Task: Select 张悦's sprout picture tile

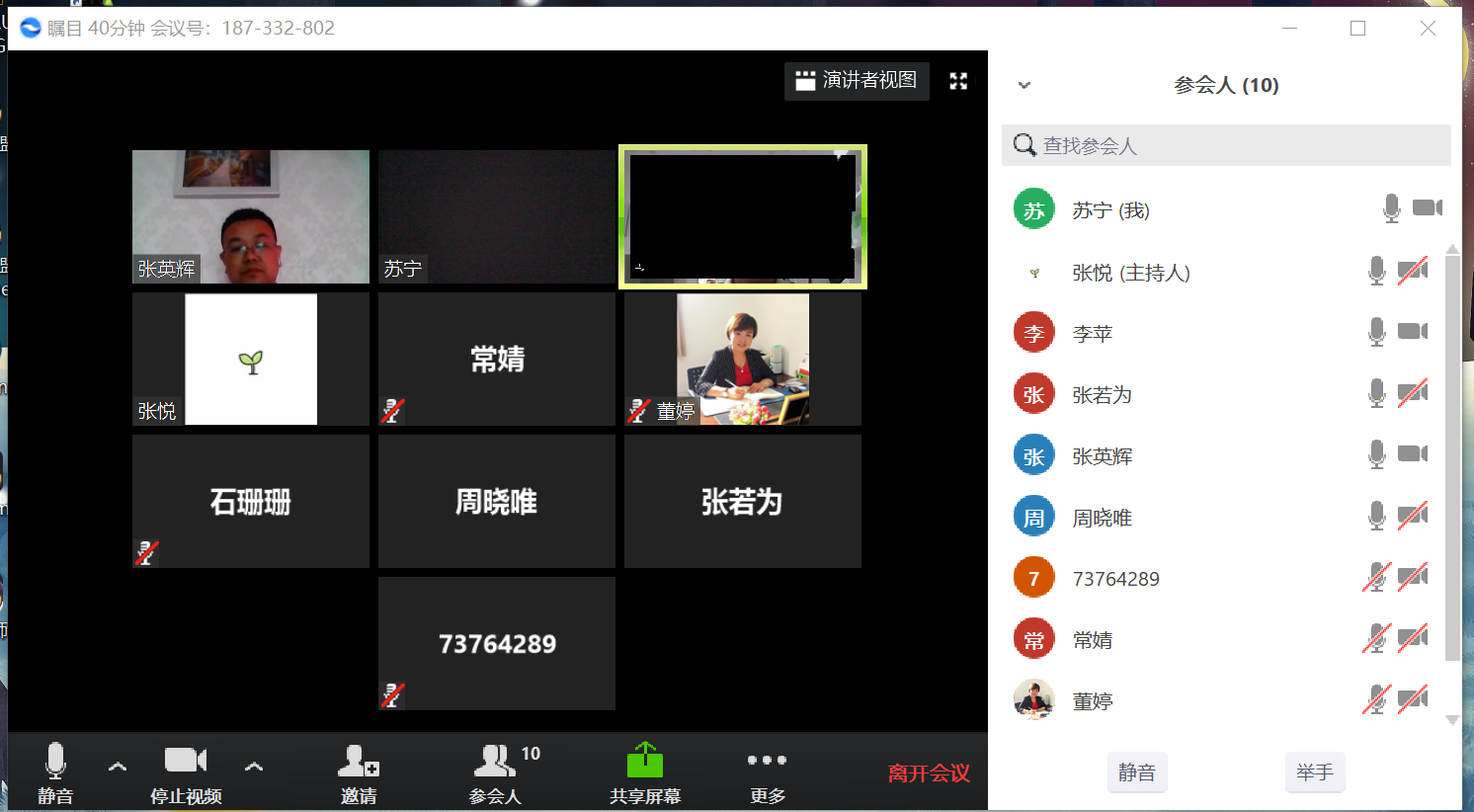Action: (251, 359)
